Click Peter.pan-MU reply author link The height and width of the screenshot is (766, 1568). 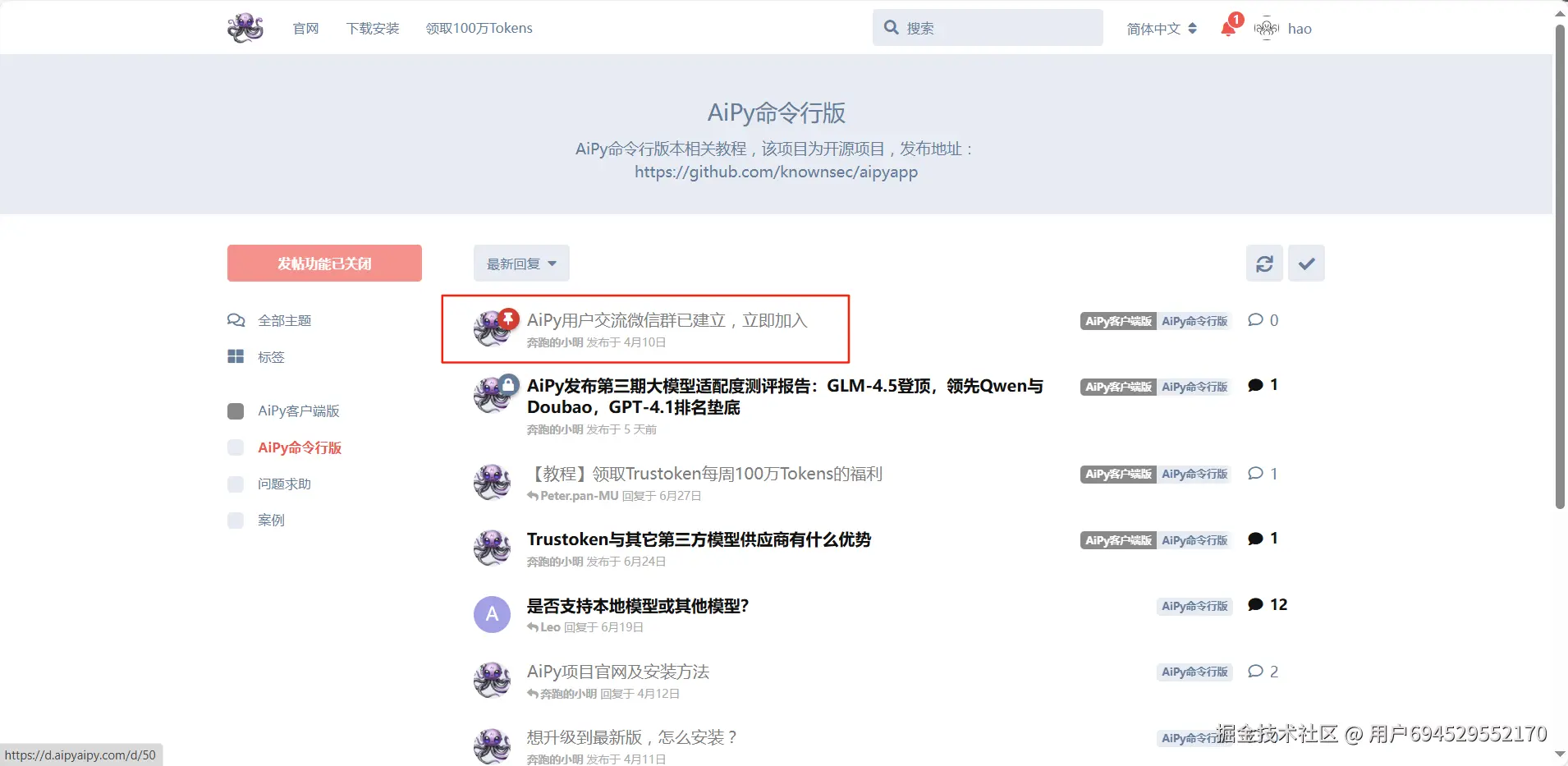(579, 496)
